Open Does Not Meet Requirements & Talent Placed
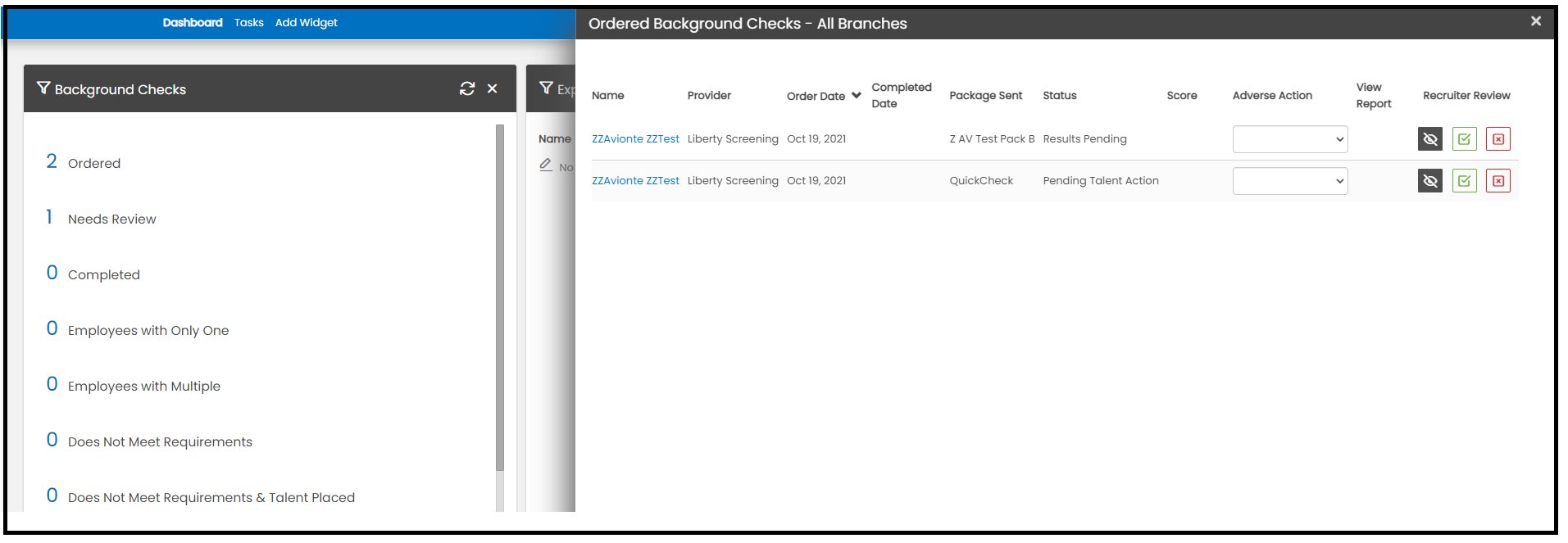The height and width of the screenshot is (543, 1568). [x=201, y=496]
